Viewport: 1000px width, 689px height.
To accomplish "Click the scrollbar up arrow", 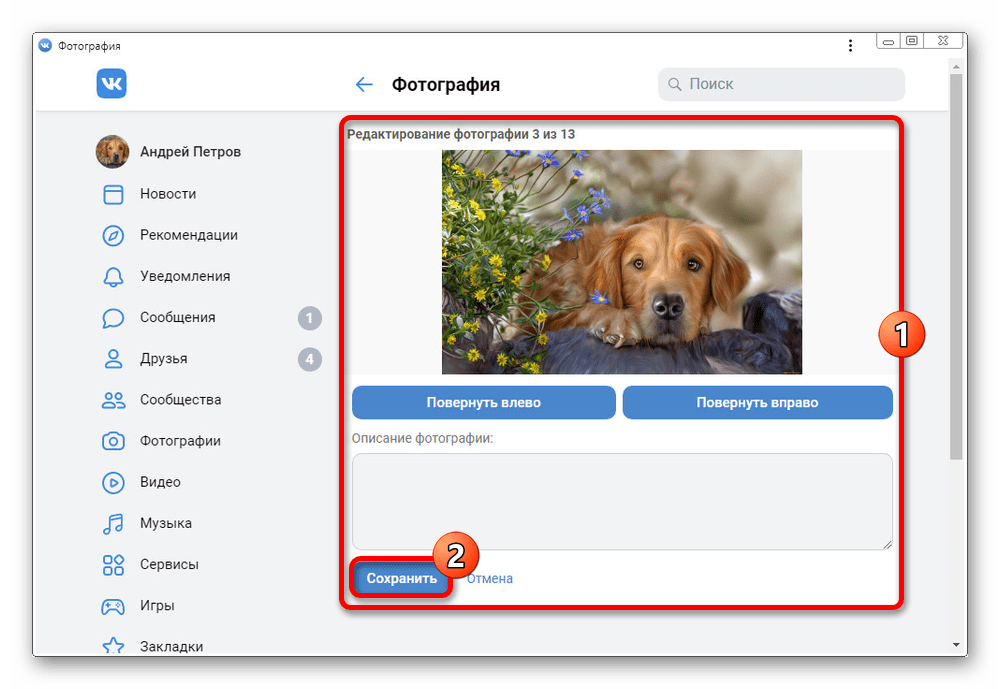I will pos(955,66).
